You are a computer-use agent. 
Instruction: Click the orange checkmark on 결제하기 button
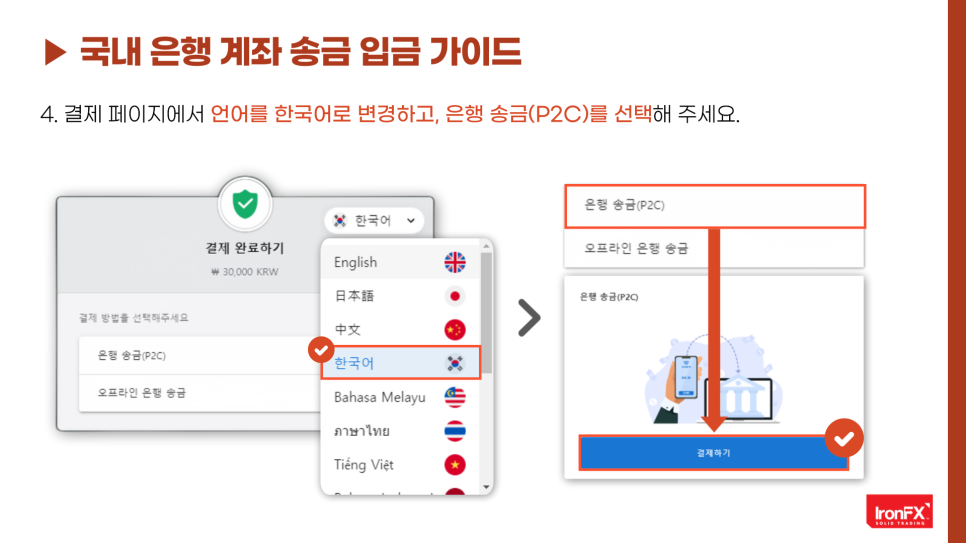click(844, 438)
